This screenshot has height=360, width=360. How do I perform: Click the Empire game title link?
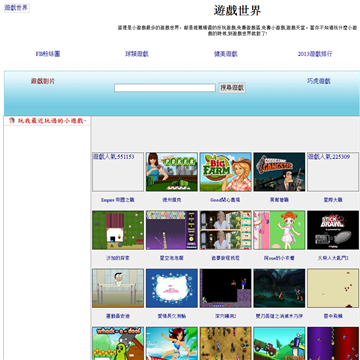[118, 200]
